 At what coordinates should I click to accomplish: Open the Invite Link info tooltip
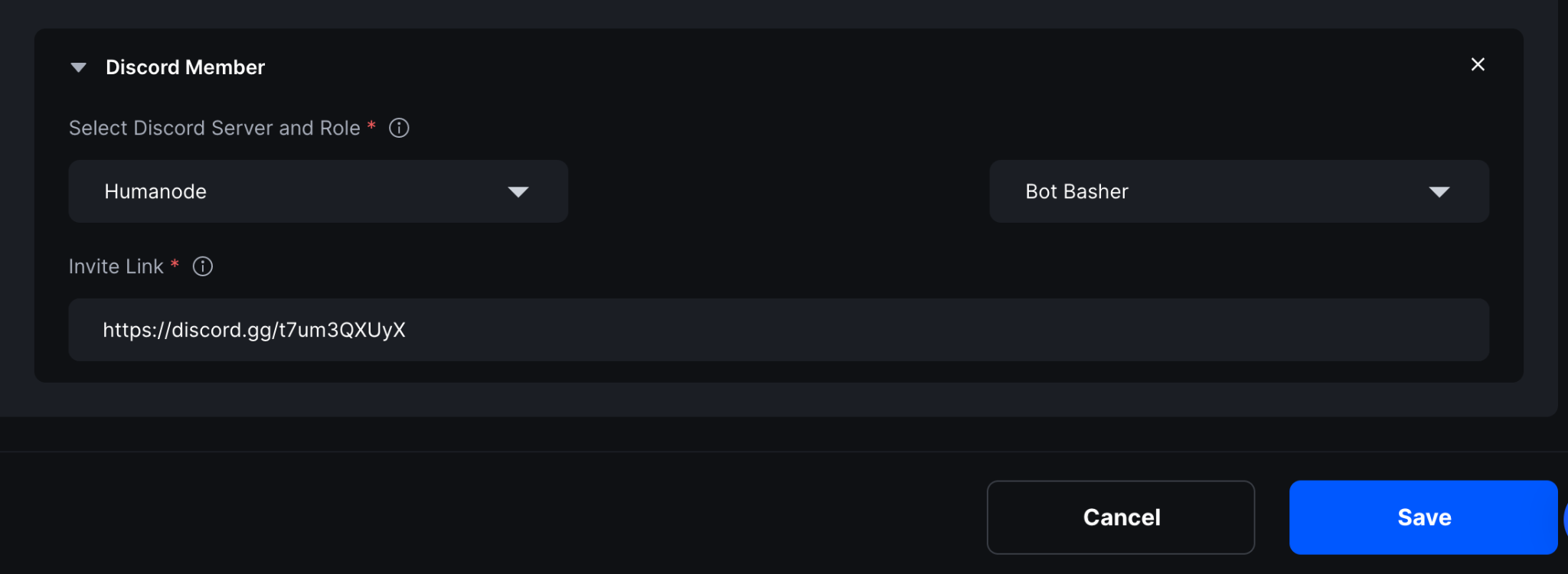pyautogui.click(x=202, y=266)
